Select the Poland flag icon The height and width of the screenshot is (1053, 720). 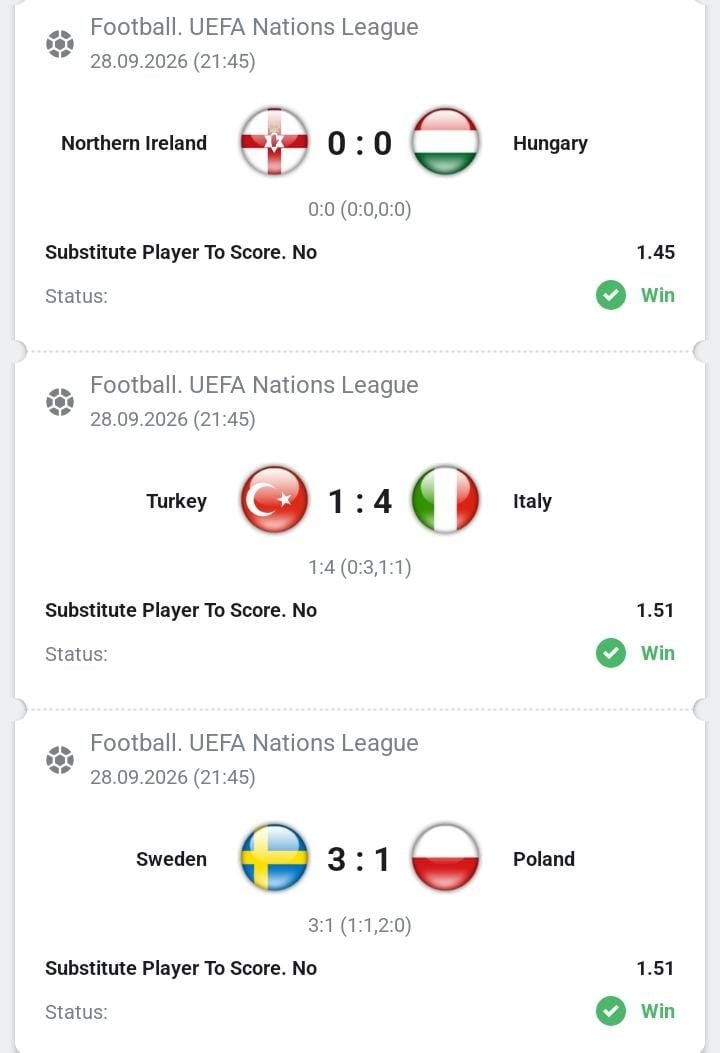pyautogui.click(x=445, y=858)
